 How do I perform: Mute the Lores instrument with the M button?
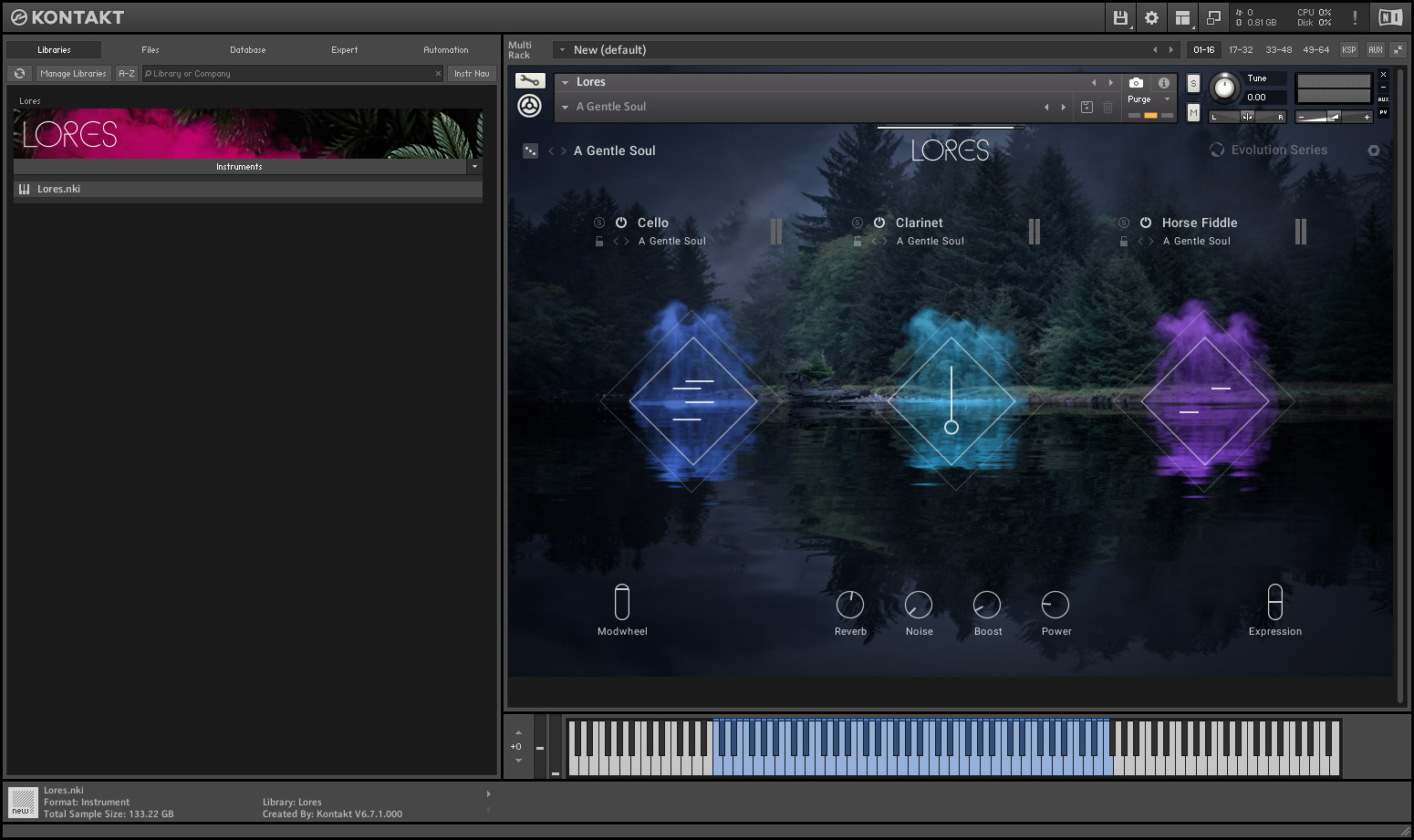click(x=1193, y=112)
